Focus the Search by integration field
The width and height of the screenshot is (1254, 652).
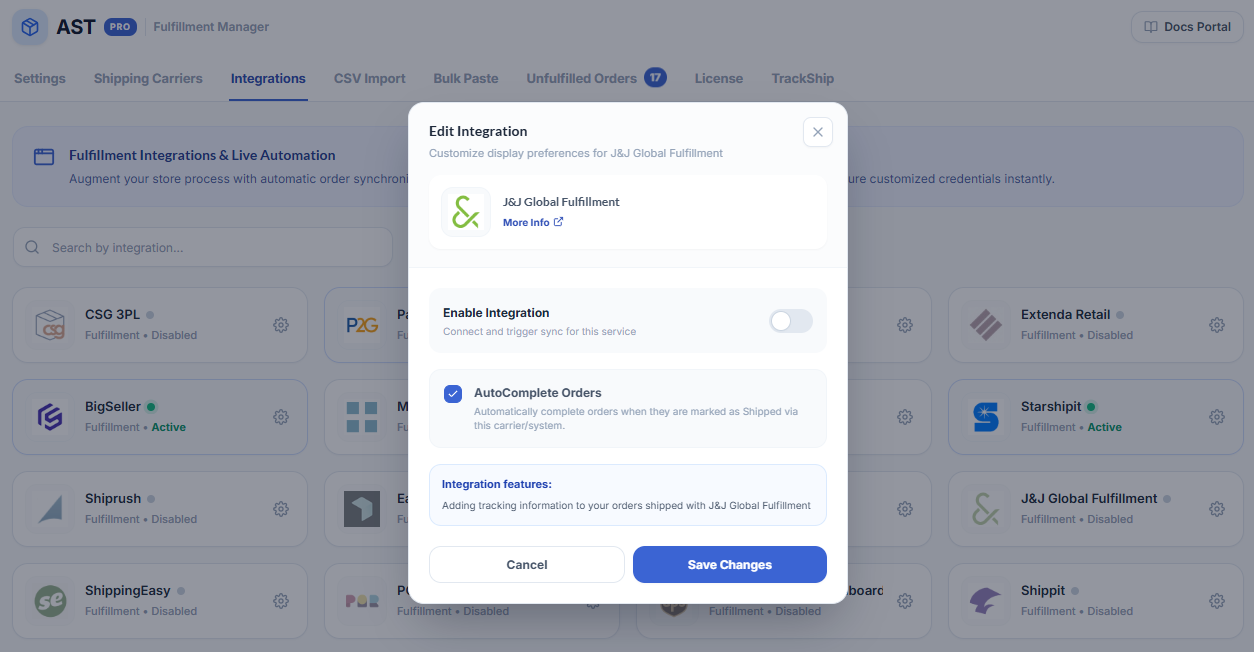203,247
